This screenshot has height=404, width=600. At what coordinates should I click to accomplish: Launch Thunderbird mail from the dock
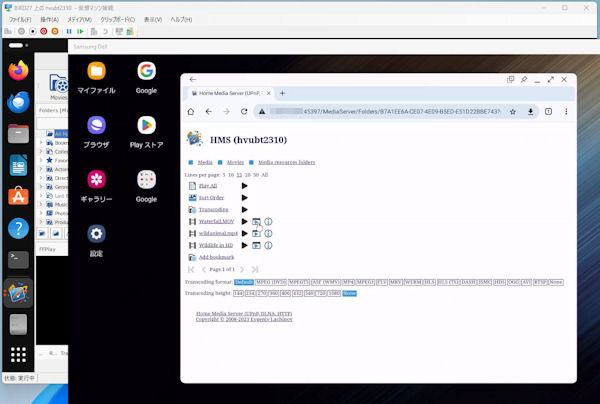(18, 102)
